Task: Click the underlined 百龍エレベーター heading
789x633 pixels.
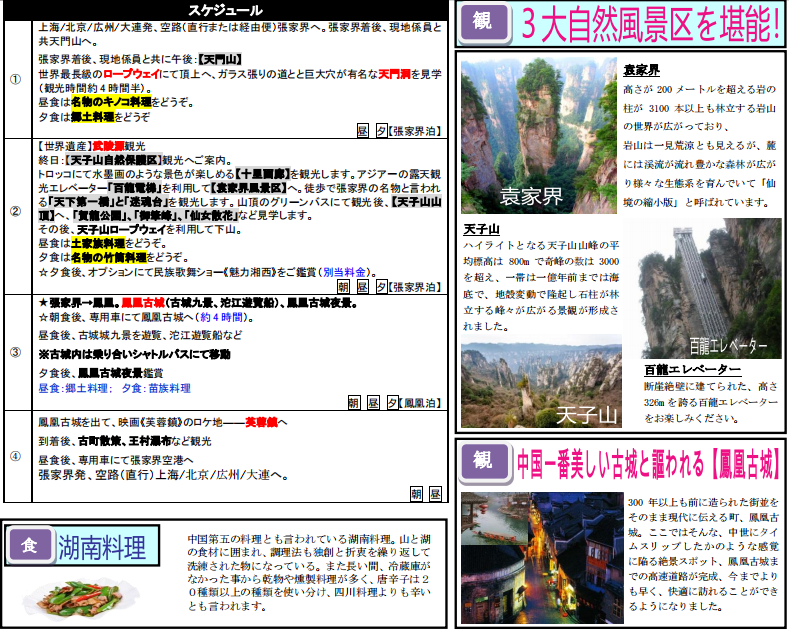Action: (x=692, y=370)
